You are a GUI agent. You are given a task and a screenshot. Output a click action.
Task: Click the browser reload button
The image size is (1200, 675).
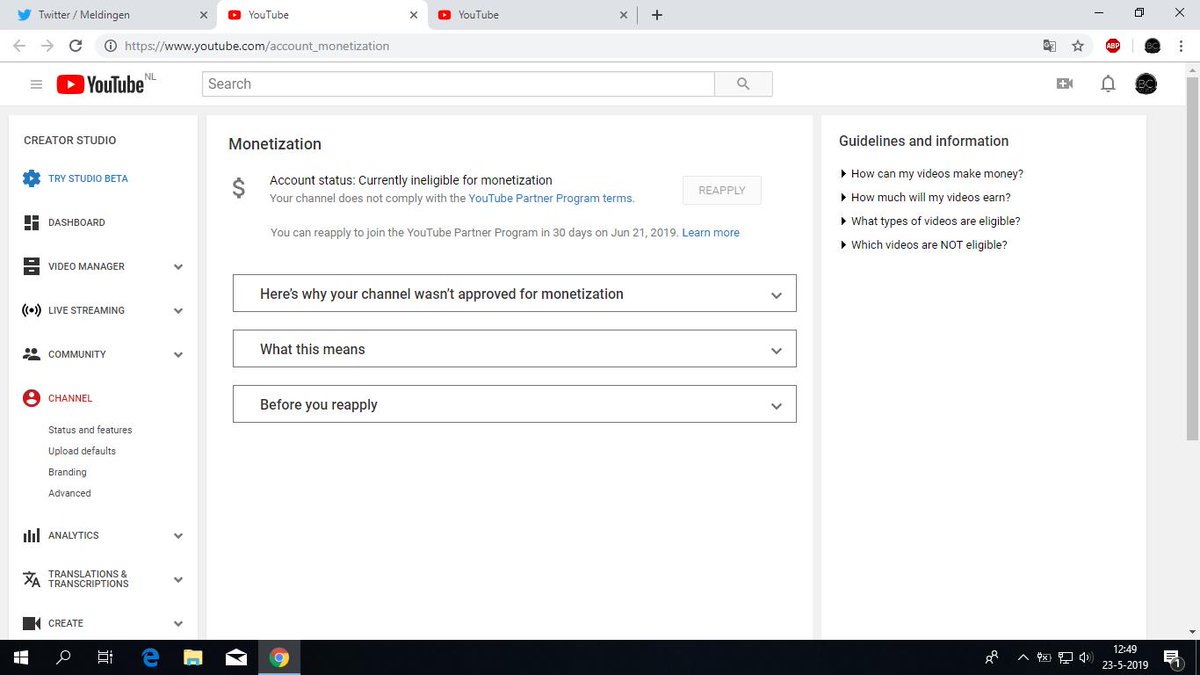coord(75,46)
